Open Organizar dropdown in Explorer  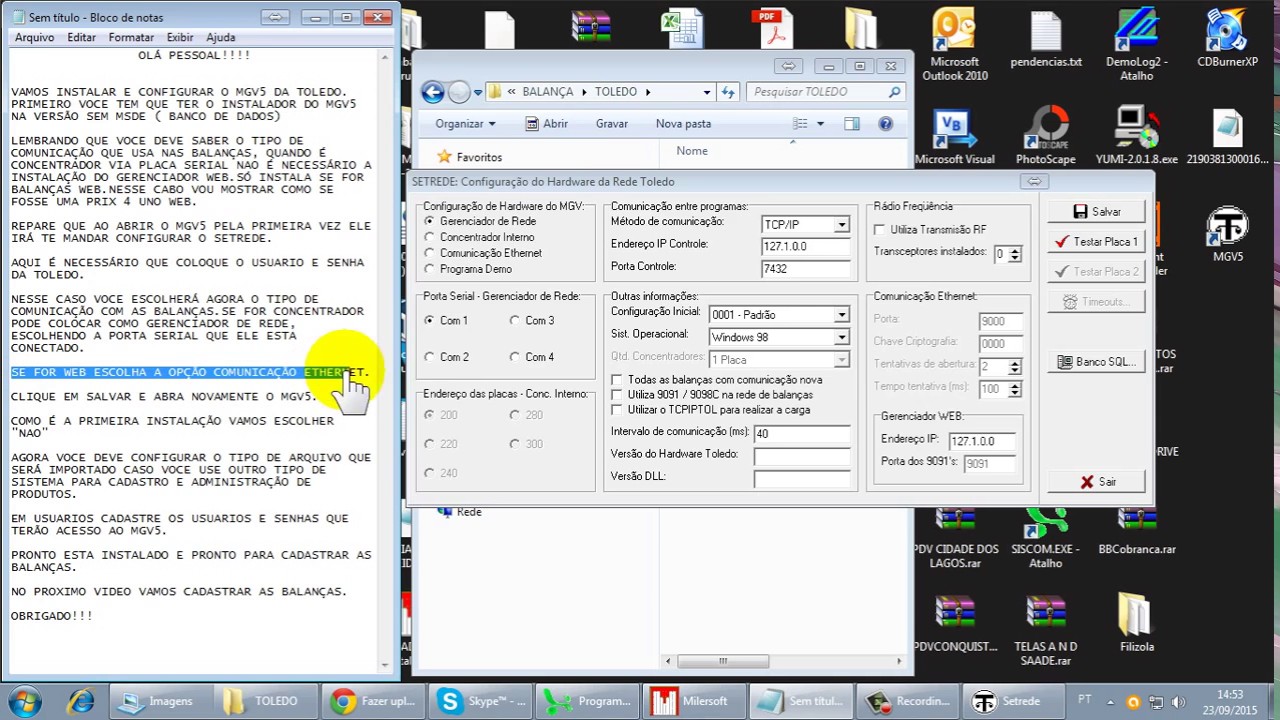[x=465, y=124]
